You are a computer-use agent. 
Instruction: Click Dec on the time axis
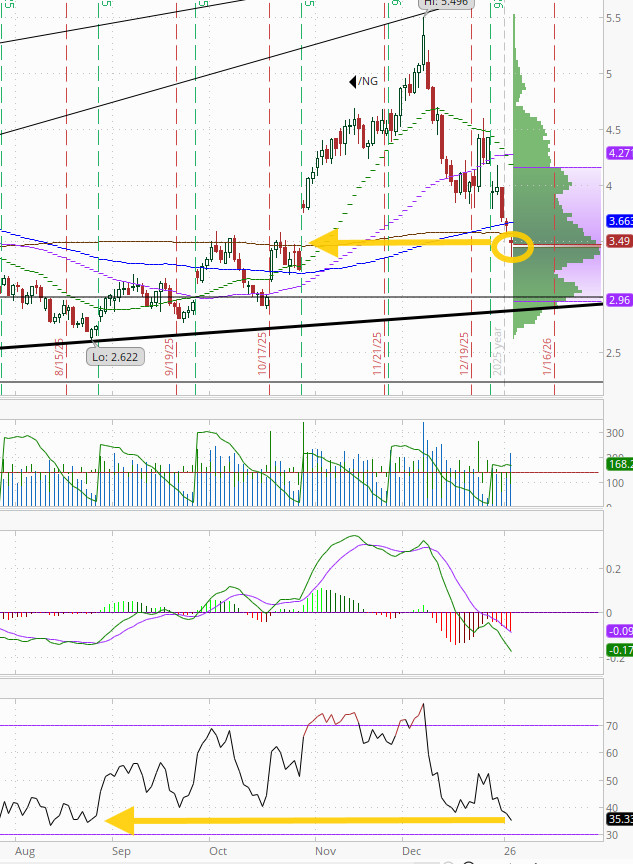pyautogui.click(x=412, y=851)
